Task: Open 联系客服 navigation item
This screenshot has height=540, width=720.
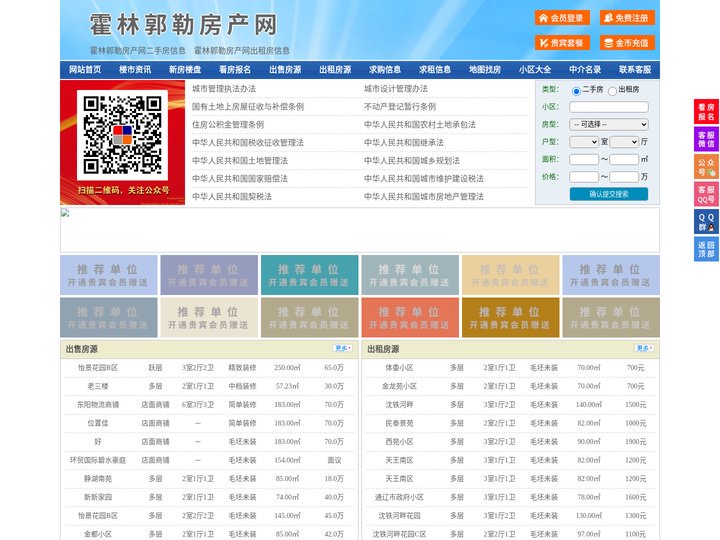Action: [635, 70]
